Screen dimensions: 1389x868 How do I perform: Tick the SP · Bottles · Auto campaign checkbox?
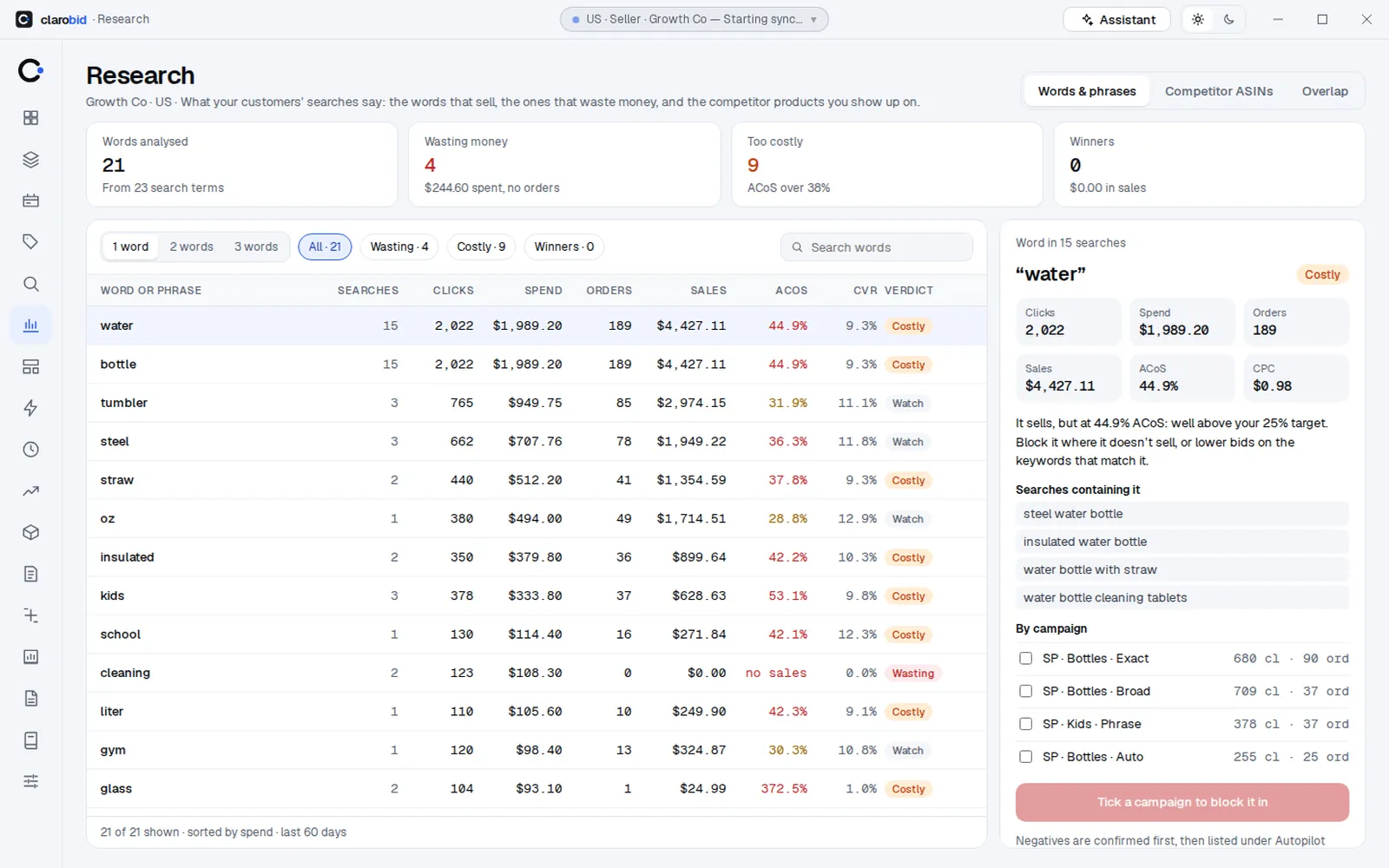coord(1025,757)
